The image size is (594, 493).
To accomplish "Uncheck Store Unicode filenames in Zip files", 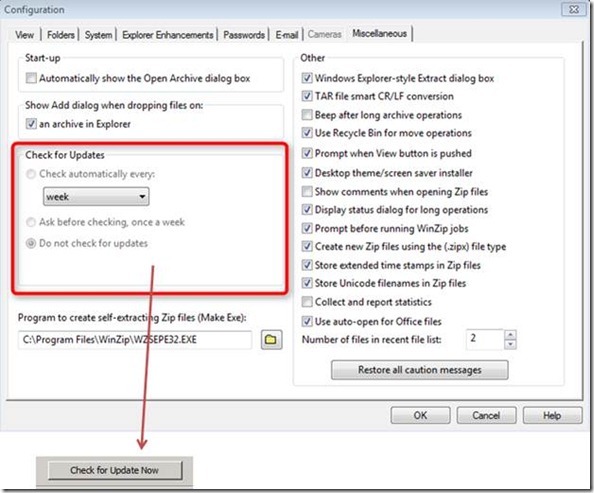I will pyautogui.click(x=307, y=283).
